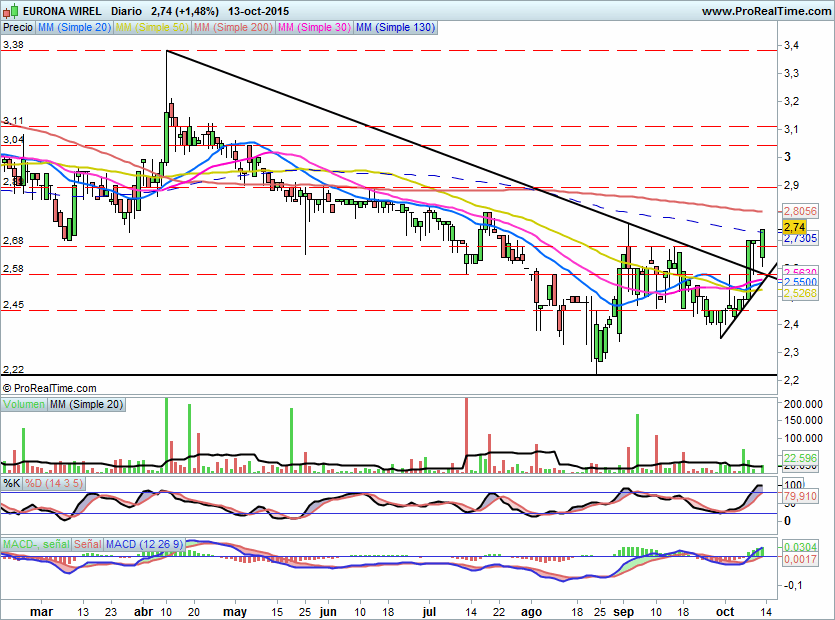
Task: Click the sep label on the time axis
Action: pyautogui.click(x=624, y=611)
